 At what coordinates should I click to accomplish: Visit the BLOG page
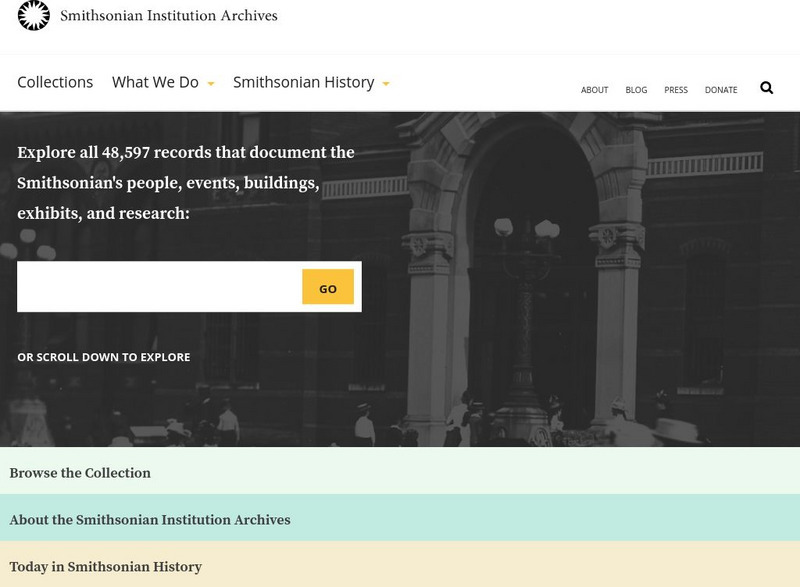634,89
